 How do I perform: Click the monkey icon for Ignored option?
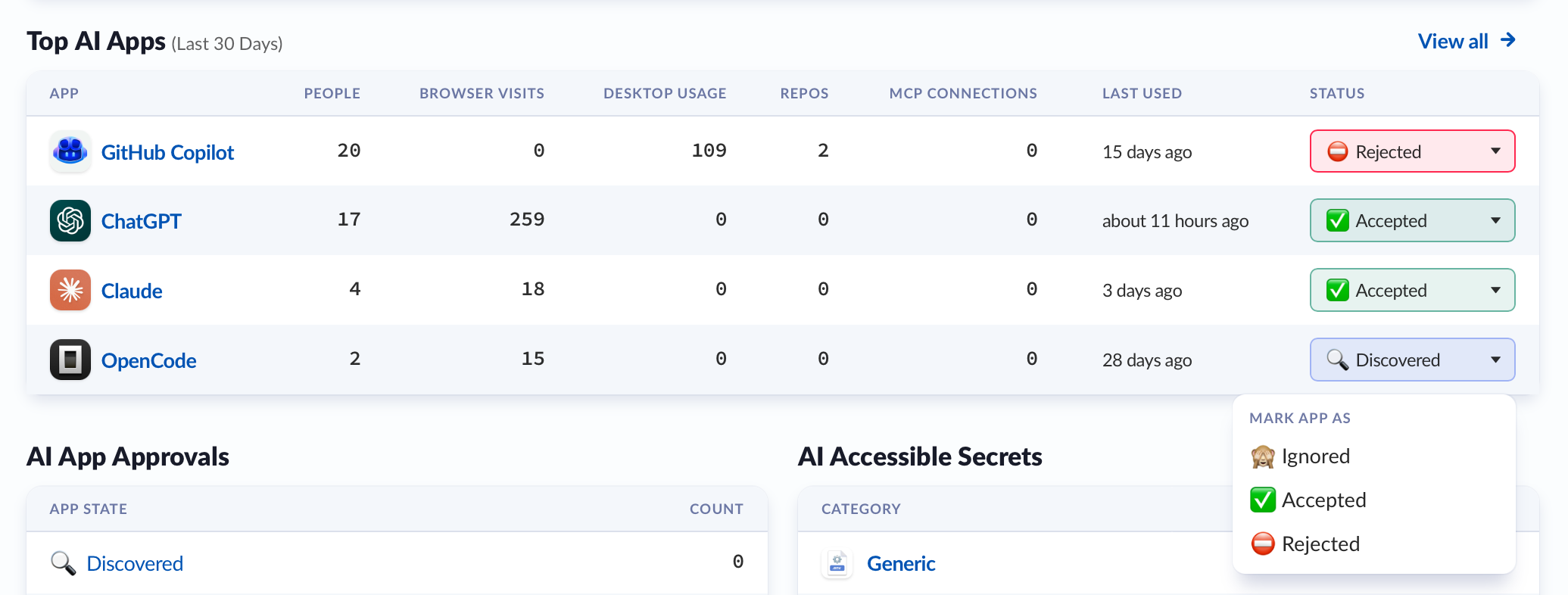tap(1262, 456)
